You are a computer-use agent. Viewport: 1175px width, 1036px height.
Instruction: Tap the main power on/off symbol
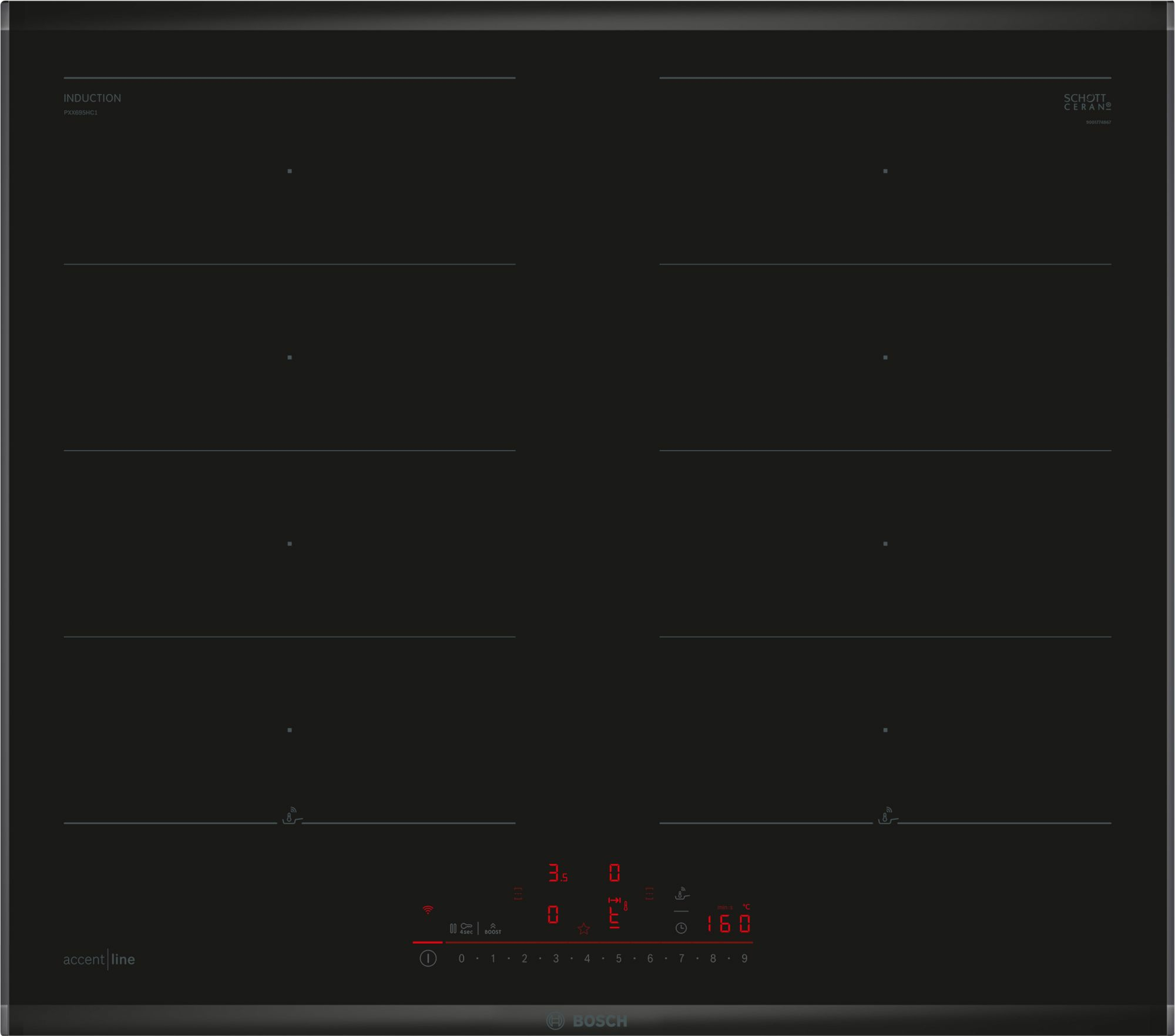pyautogui.click(x=428, y=958)
